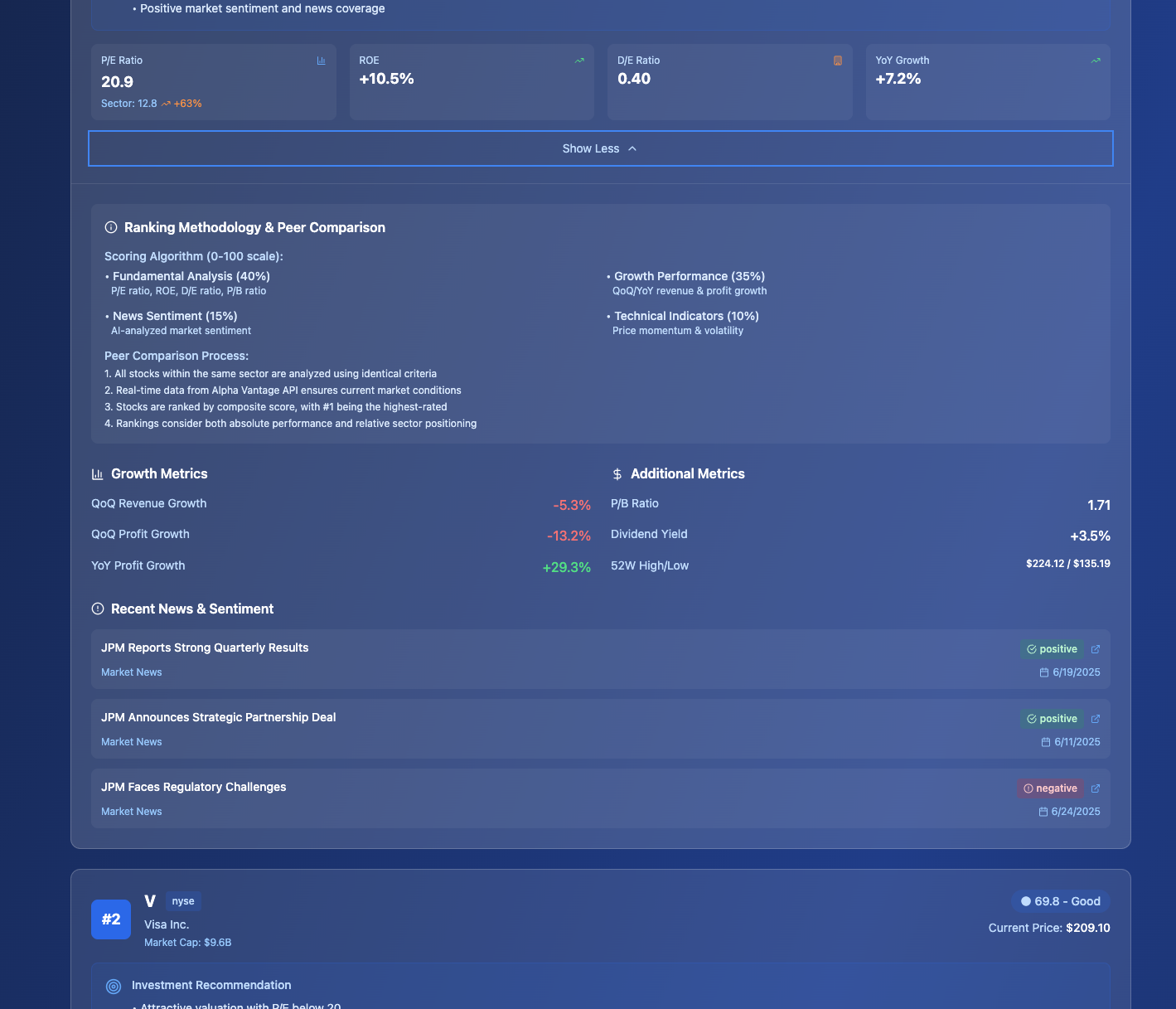Open JPM Faces Regulatory Challenges headline

pyautogui.click(x=194, y=787)
